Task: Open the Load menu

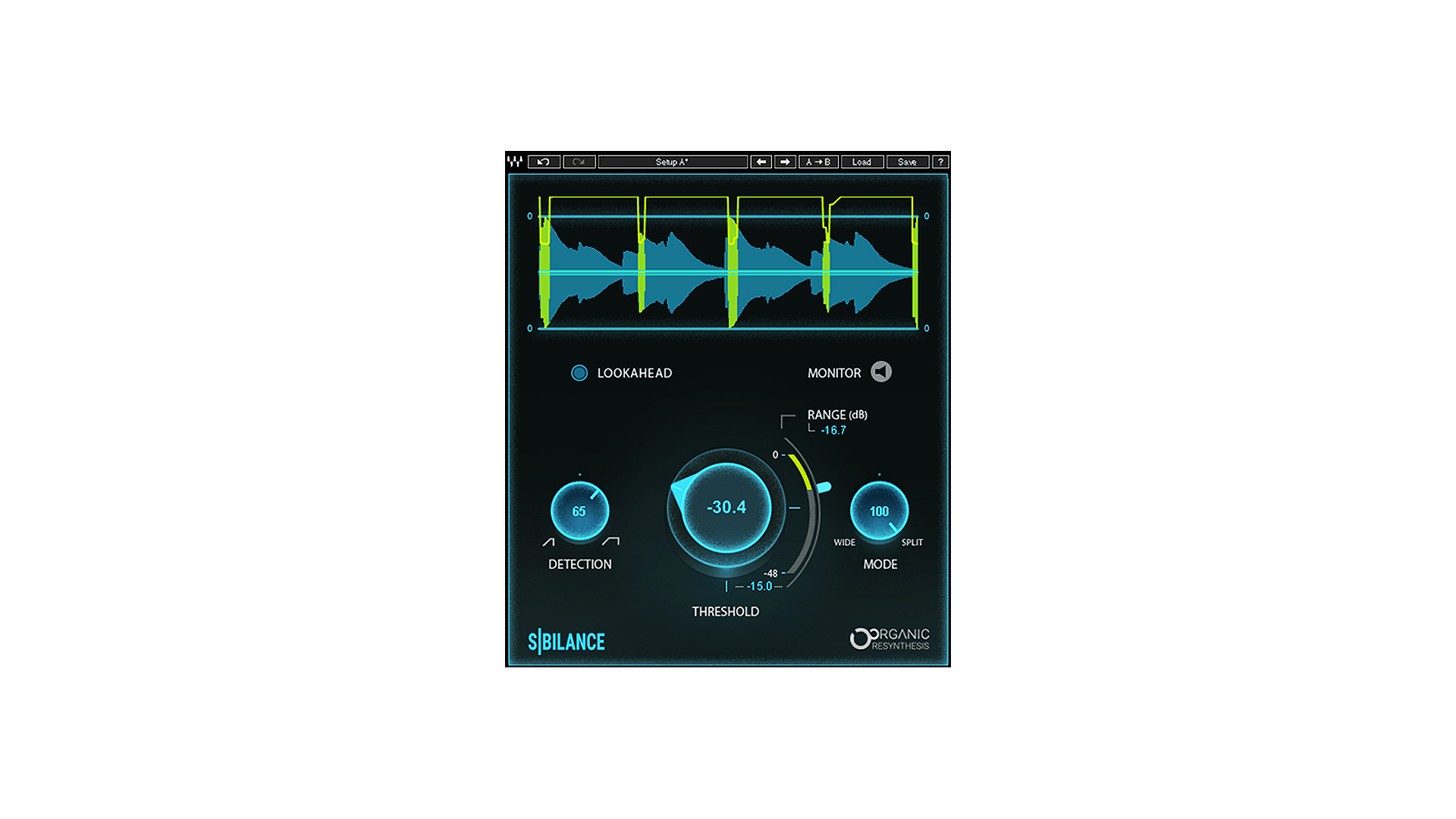Action: pos(861,162)
